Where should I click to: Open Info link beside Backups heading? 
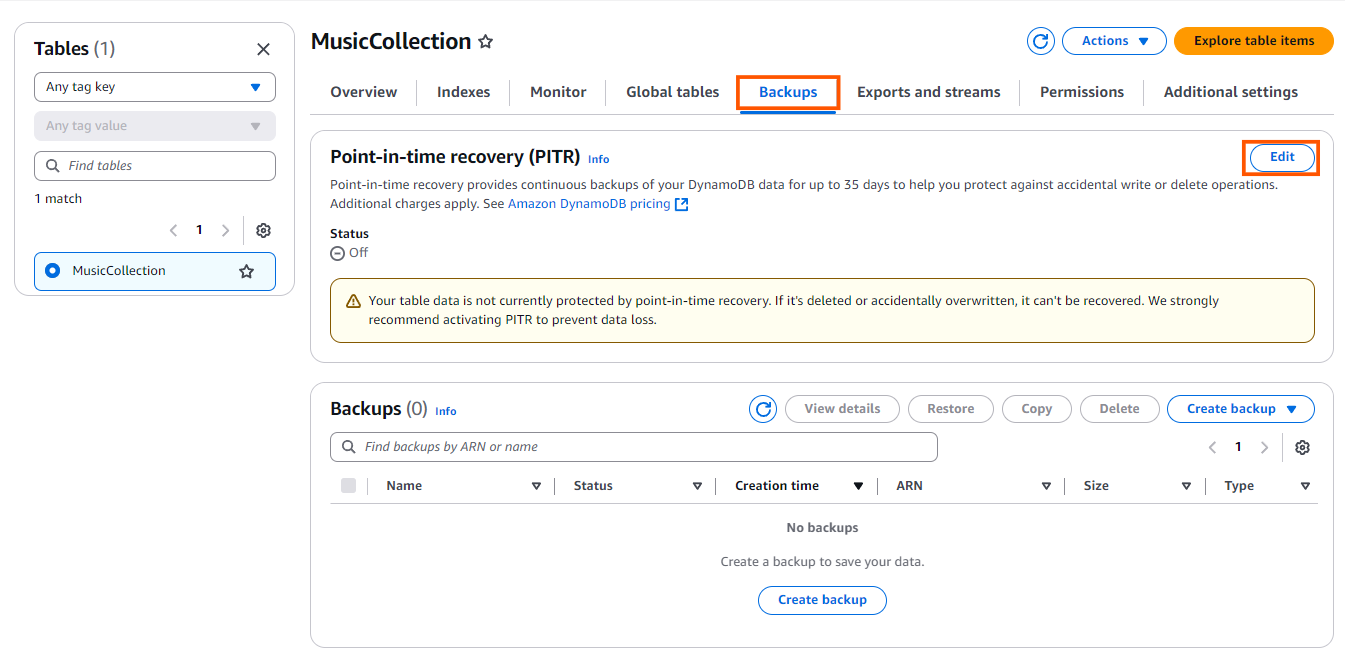pos(446,412)
